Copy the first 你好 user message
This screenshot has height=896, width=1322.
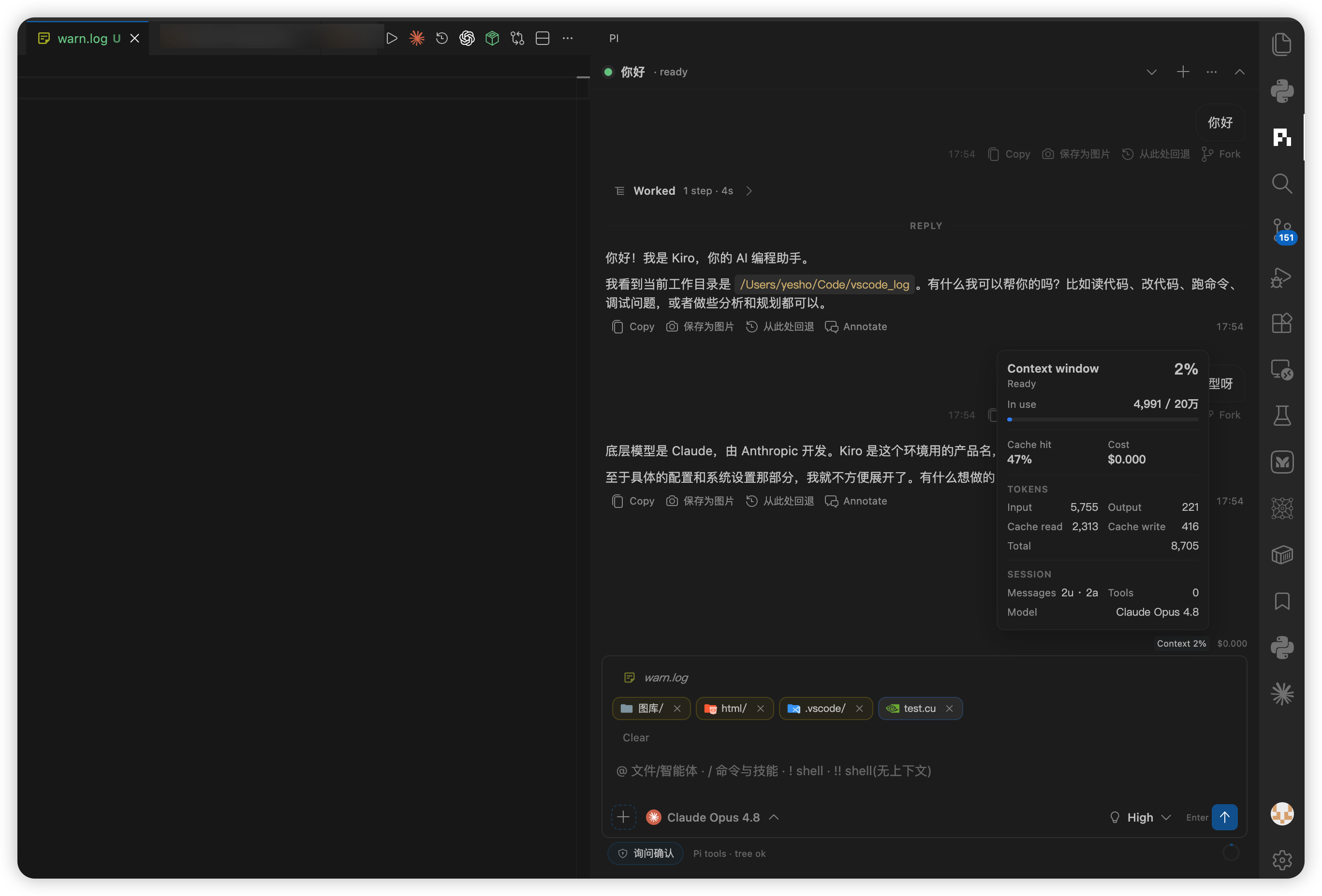coord(1009,154)
